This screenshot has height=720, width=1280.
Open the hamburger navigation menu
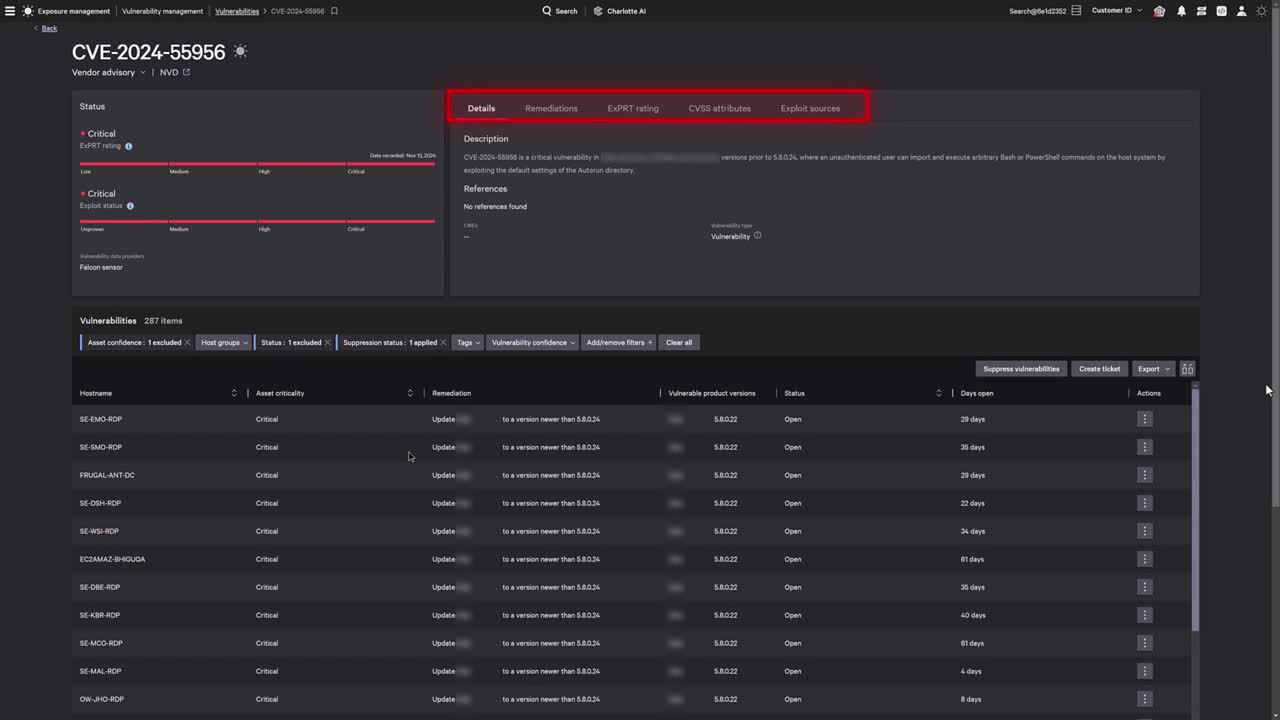pyautogui.click(x=10, y=11)
